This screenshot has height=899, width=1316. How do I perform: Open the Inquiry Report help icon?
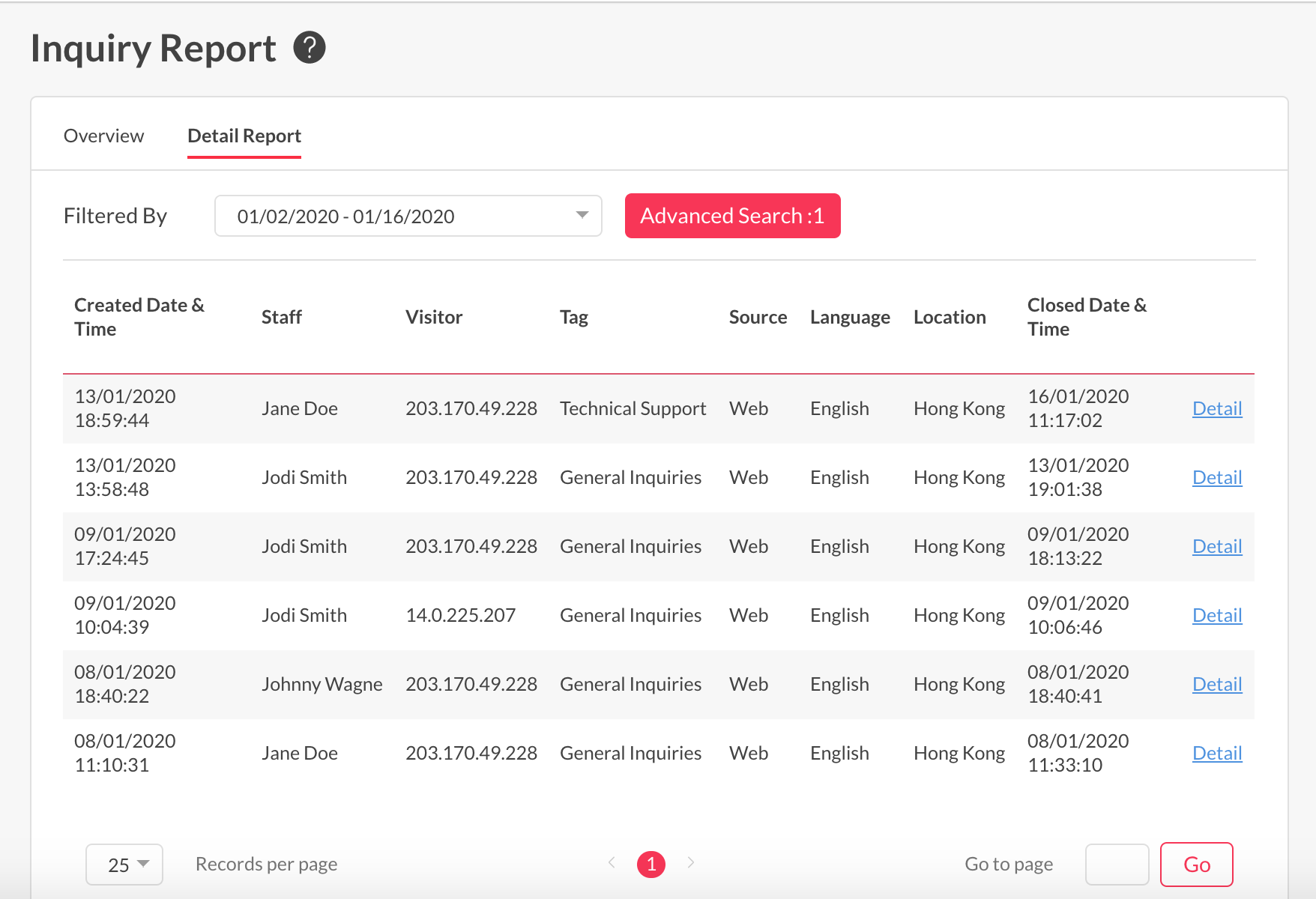[x=309, y=48]
